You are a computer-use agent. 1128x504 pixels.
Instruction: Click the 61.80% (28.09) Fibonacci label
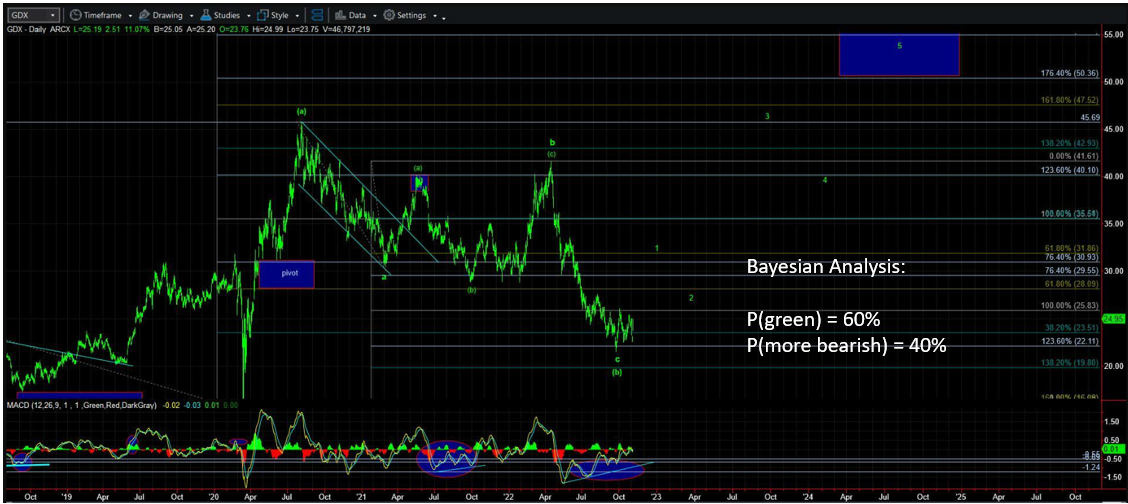(1070, 285)
